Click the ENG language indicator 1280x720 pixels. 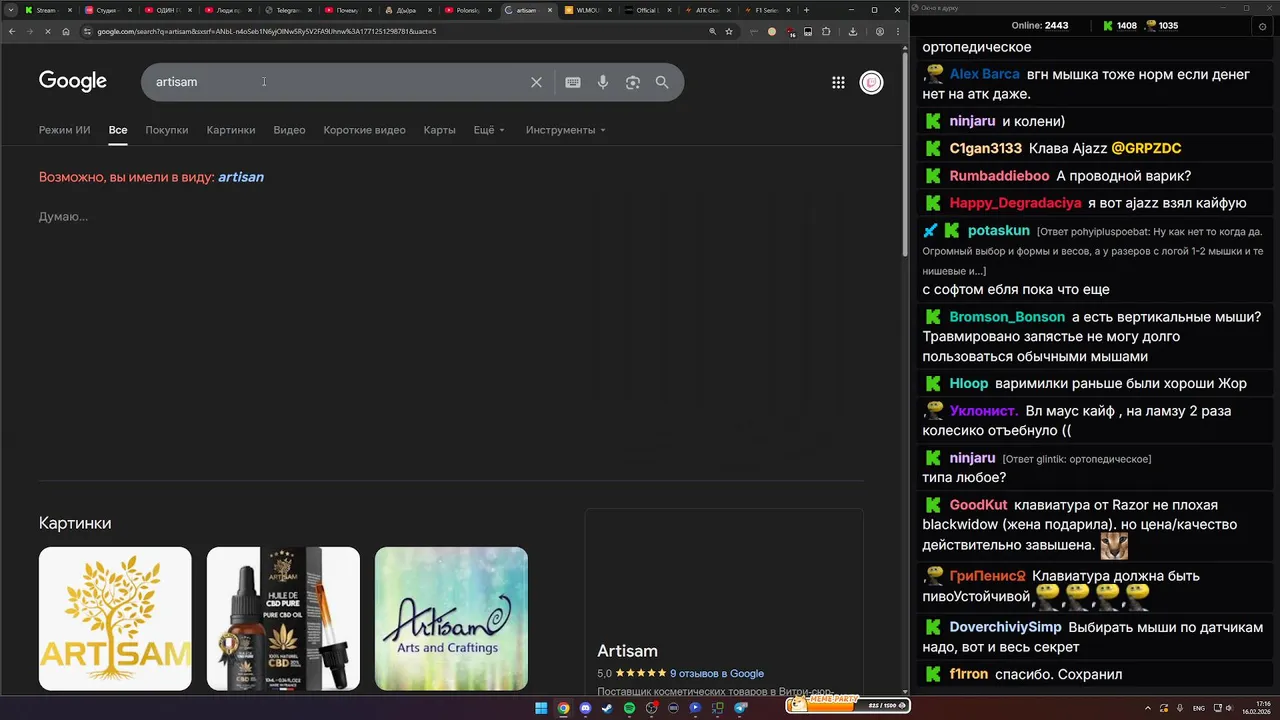[x=1199, y=708]
